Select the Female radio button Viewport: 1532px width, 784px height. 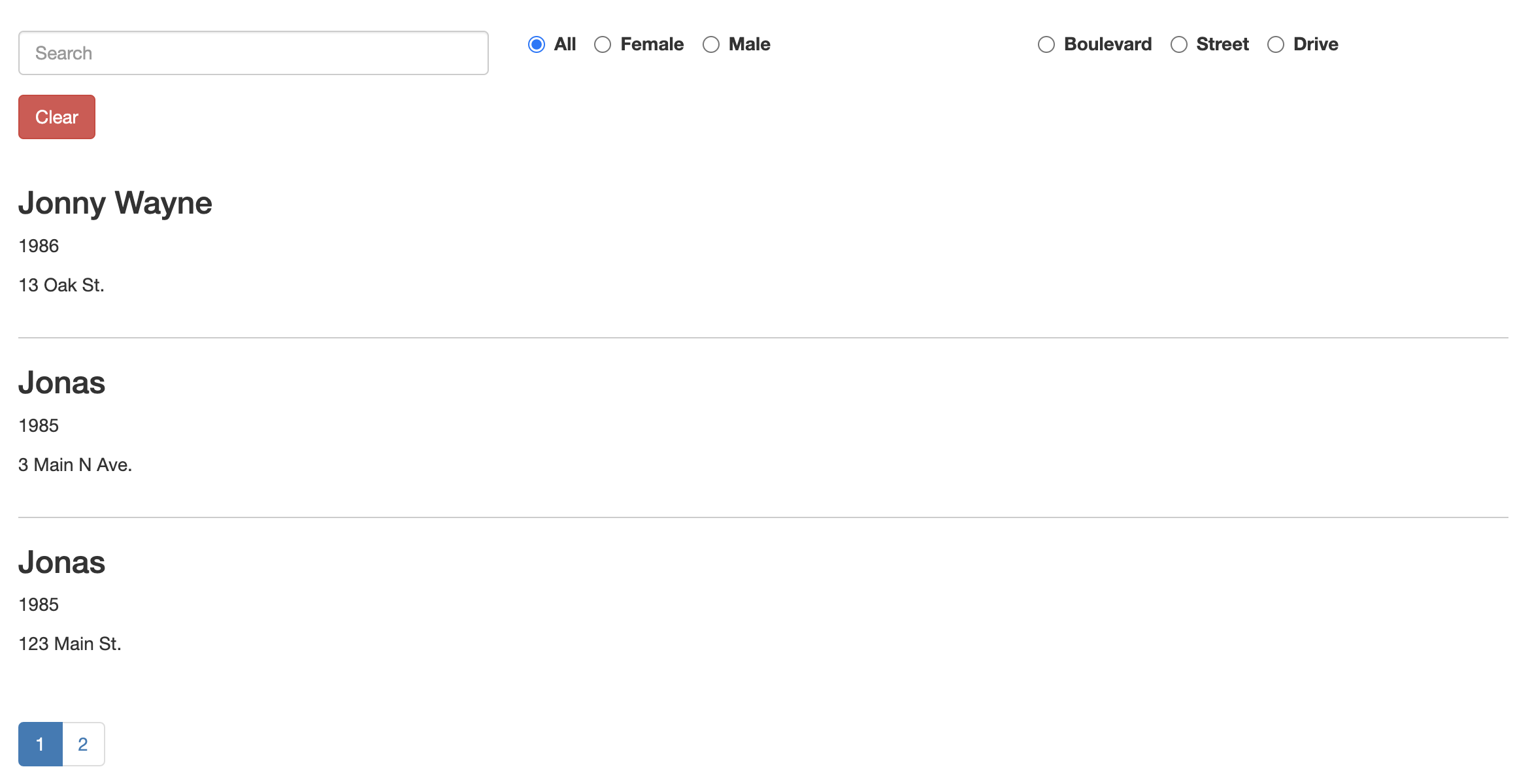(x=602, y=44)
